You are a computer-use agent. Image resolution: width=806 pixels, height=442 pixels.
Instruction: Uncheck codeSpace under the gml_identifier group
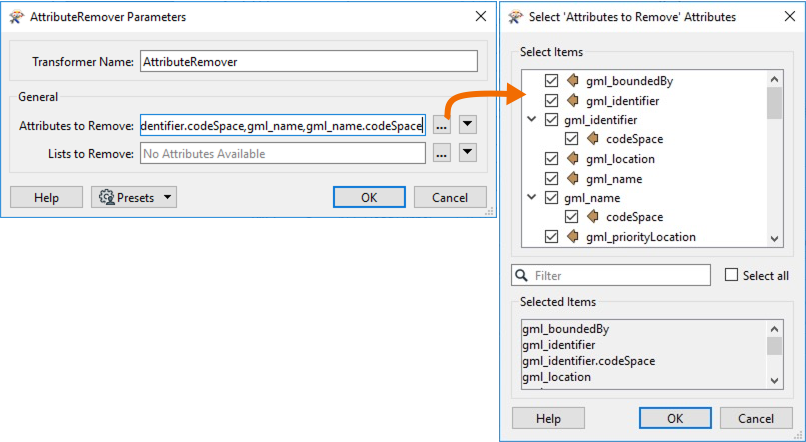pyautogui.click(x=571, y=139)
